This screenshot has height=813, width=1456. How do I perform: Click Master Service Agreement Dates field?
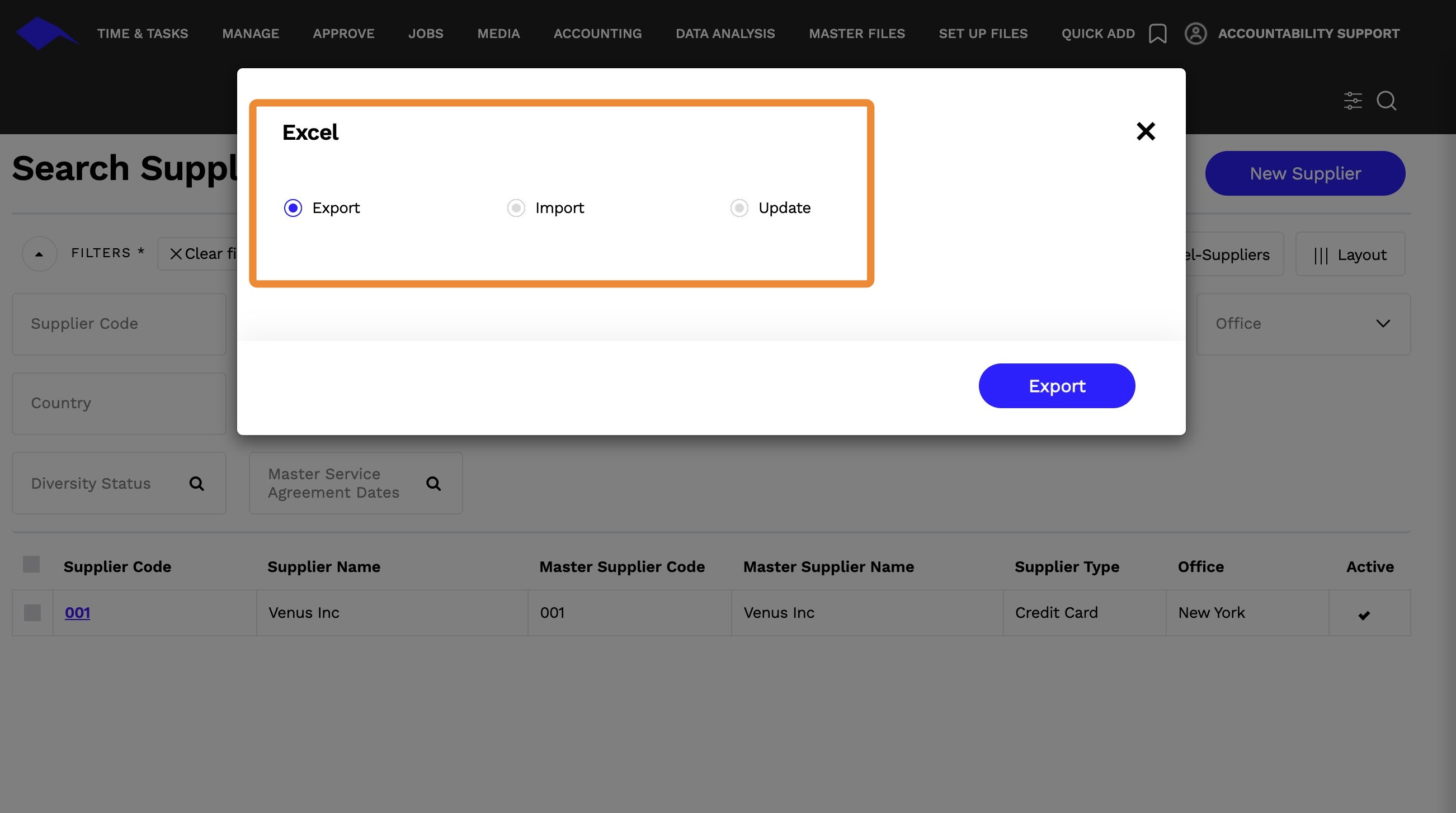click(x=356, y=483)
